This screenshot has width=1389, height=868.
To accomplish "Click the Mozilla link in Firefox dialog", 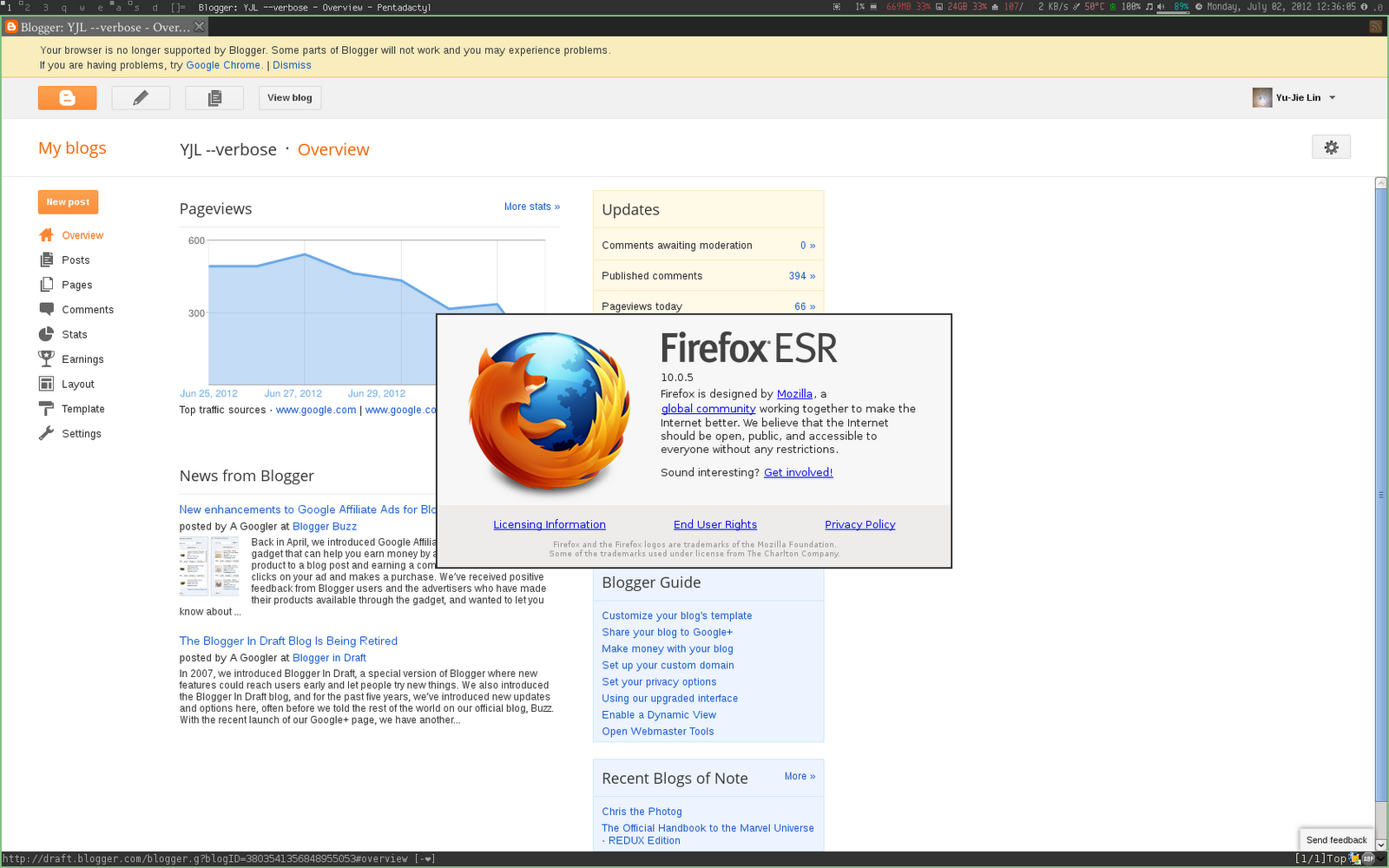I will pyautogui.click(x=794, y=394).
